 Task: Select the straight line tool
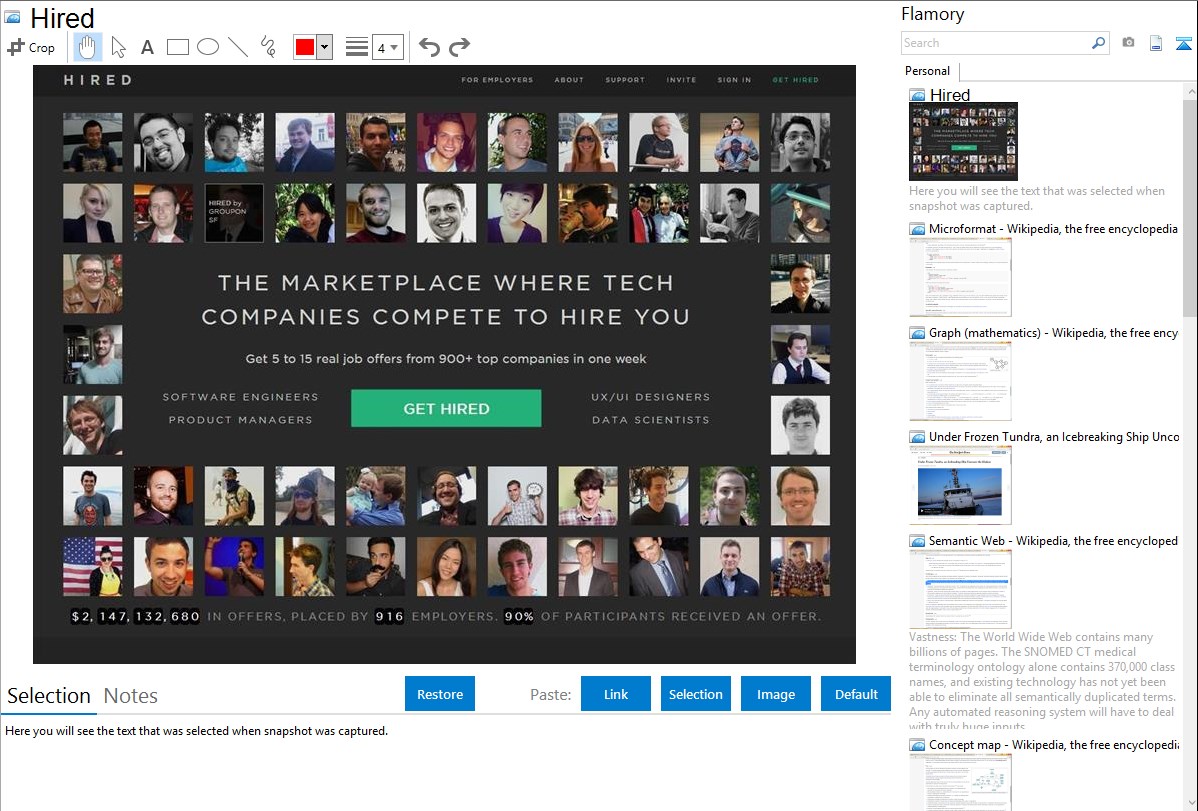(238, 47)
